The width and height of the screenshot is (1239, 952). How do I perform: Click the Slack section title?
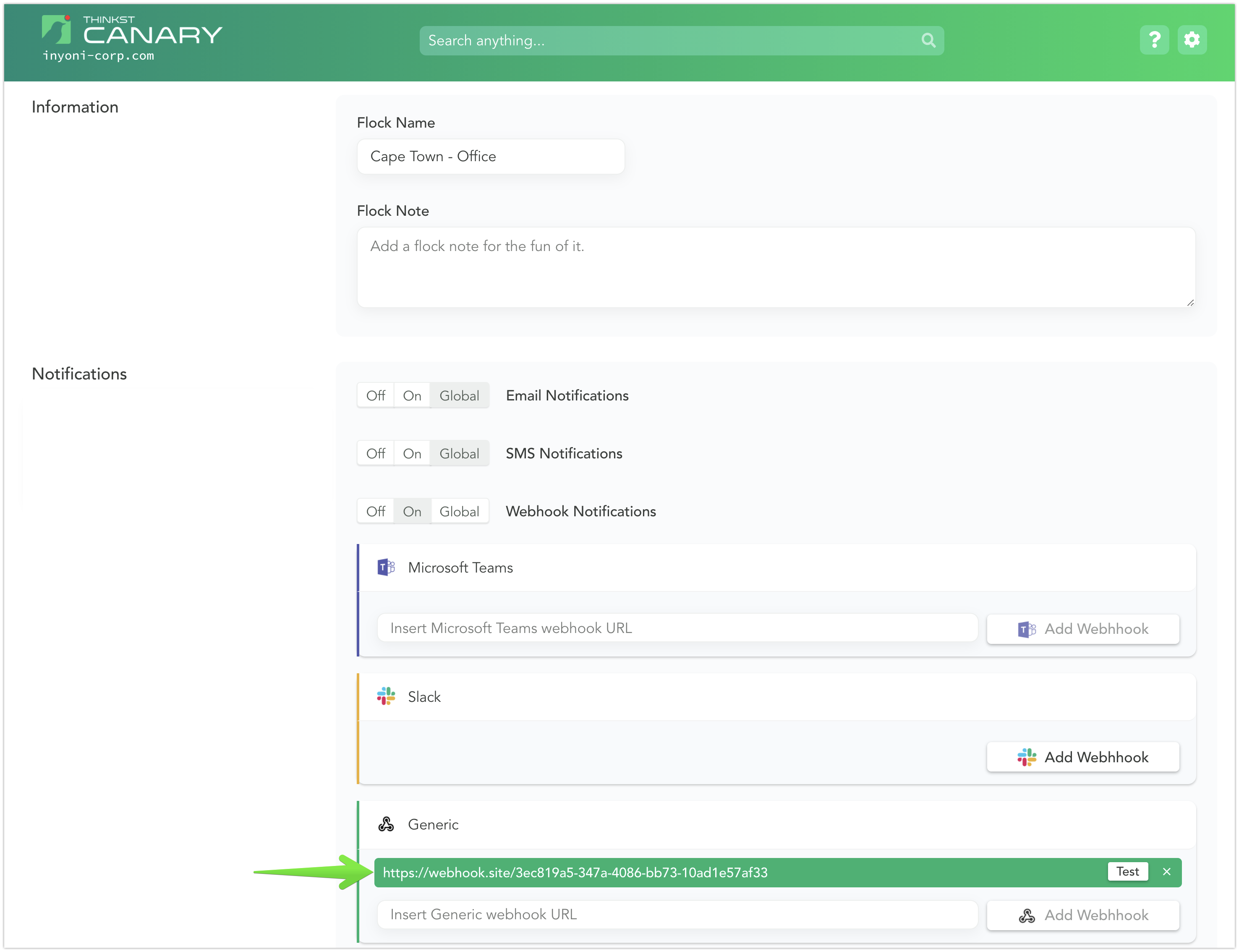424,697
